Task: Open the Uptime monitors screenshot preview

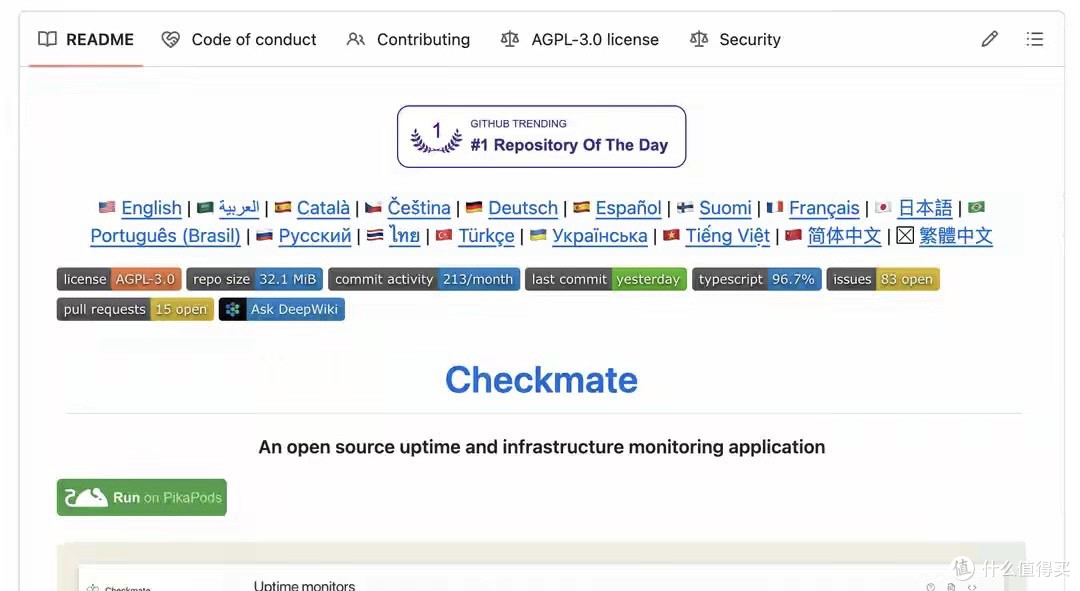Action: 541,567
